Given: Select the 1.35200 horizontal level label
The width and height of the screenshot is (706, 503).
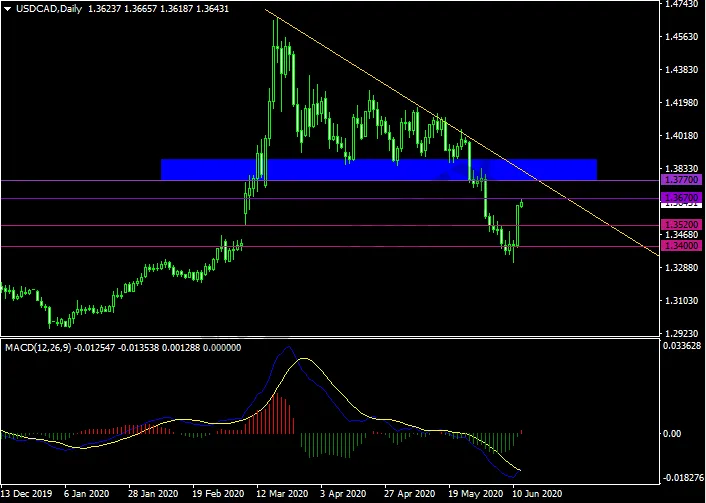Looking at the screenshot, I should pyautogui.click(x=682, y=225).
